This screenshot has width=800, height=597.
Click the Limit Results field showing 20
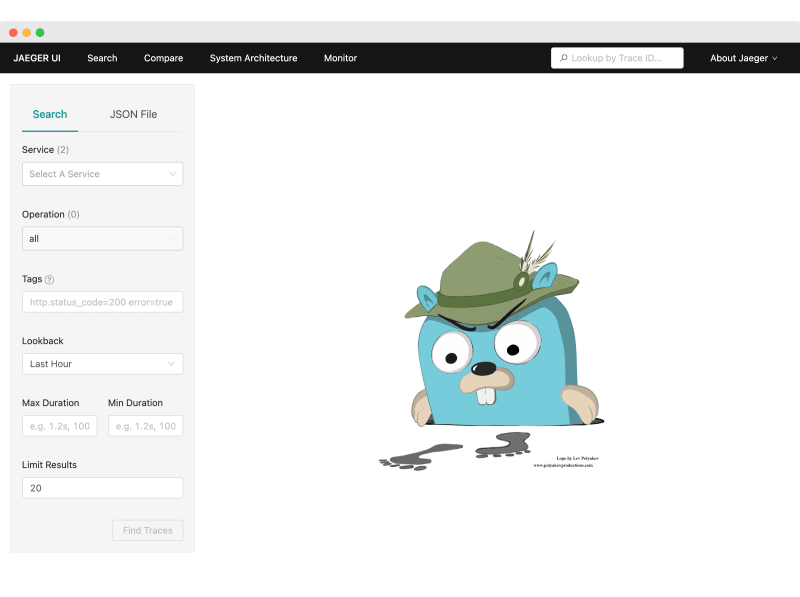103,488
